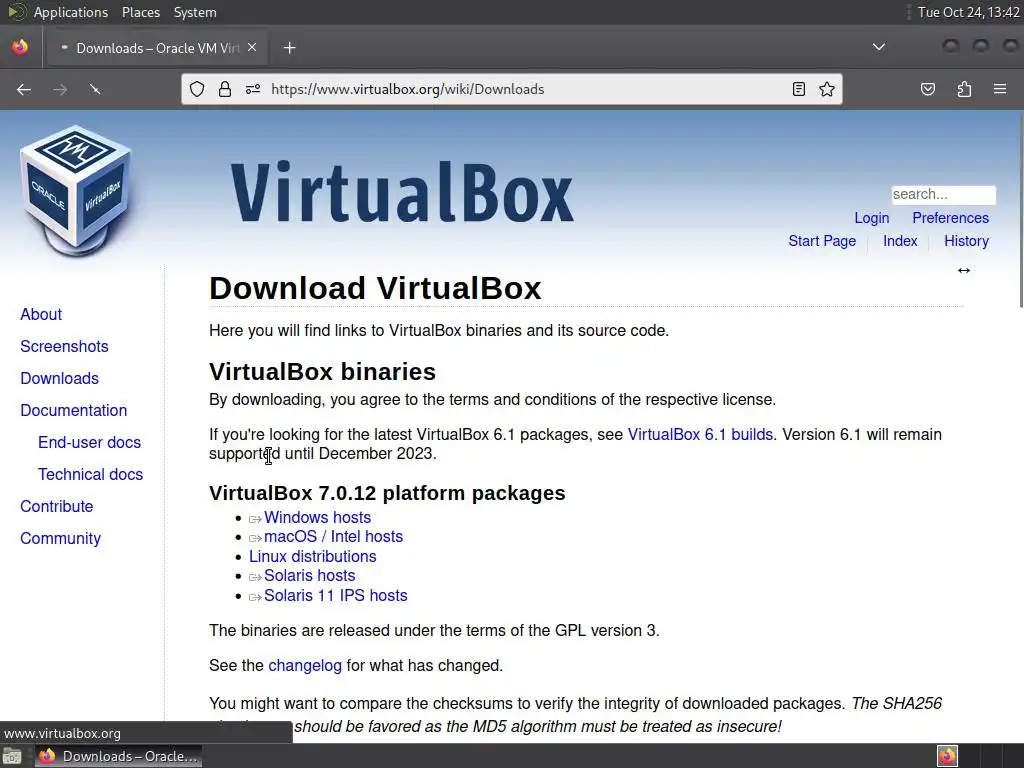The height and width of the screenshot is (768, 1024).
Task: Go to Start Page link
Action: click(822, 241)
